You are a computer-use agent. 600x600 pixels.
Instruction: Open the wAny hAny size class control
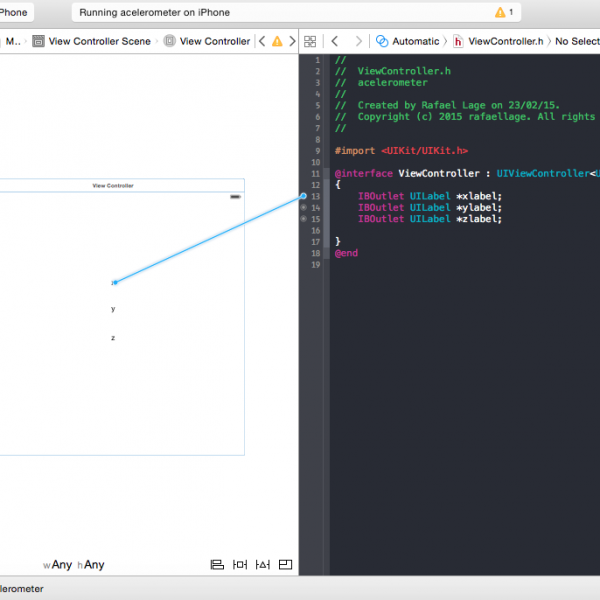73,565
